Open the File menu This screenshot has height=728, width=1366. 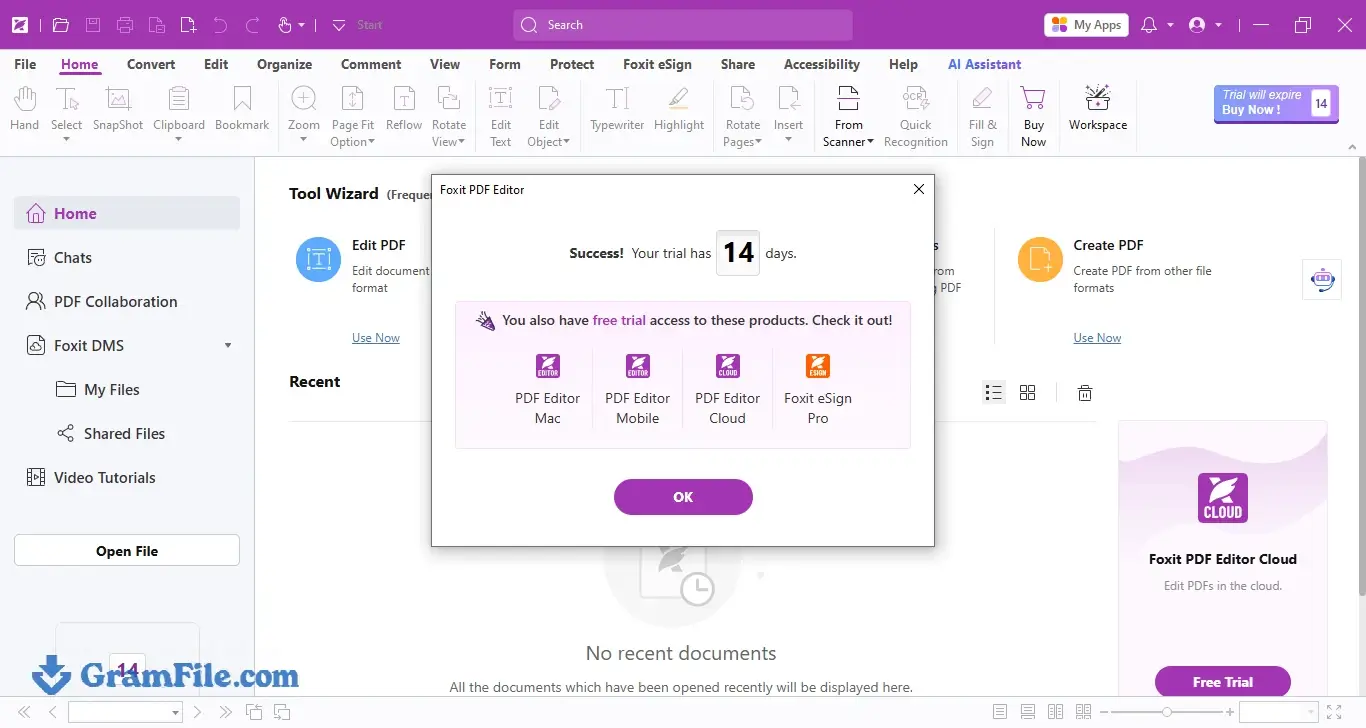(x=25, y=64)
